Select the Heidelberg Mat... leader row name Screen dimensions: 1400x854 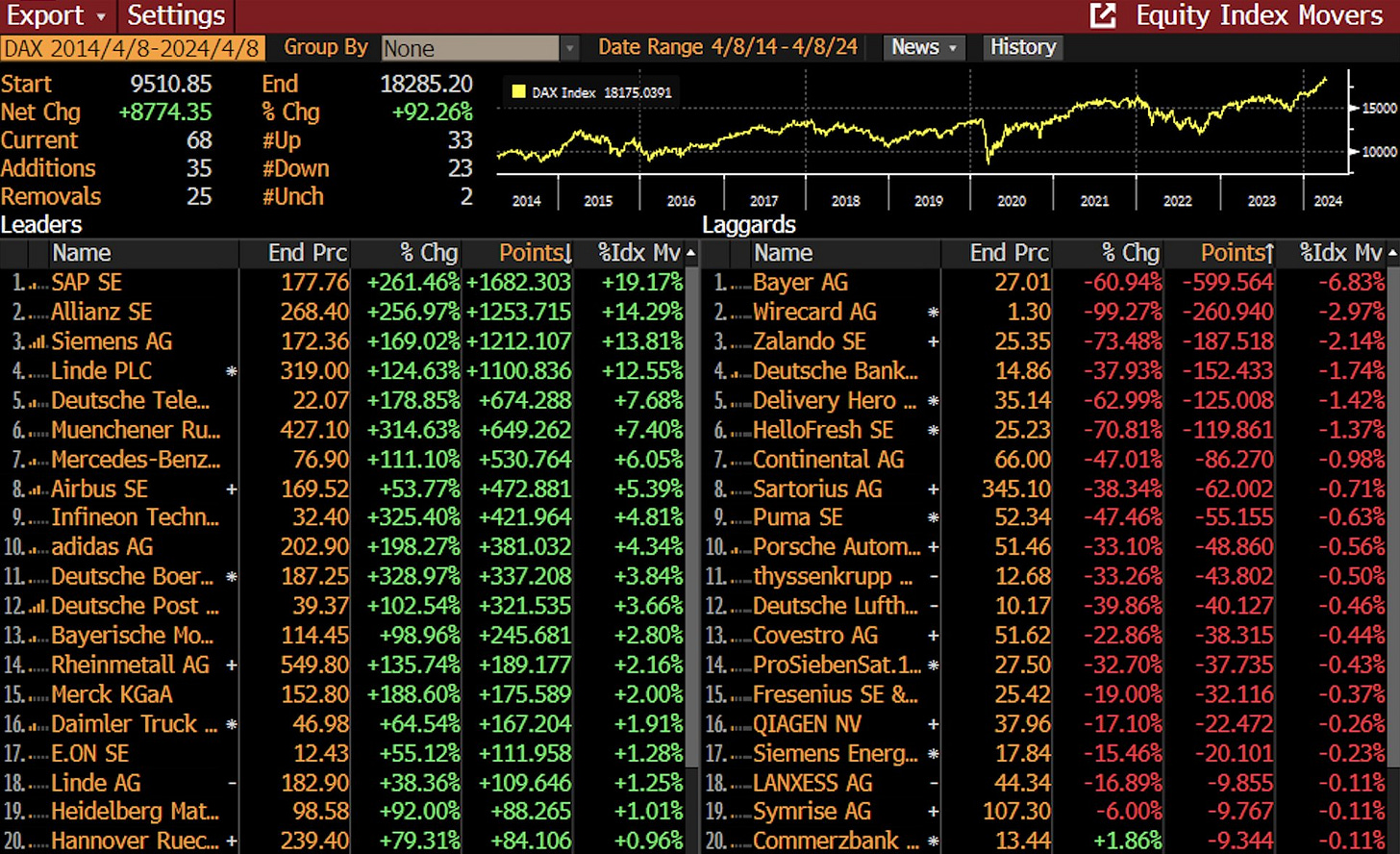[136, 812]
